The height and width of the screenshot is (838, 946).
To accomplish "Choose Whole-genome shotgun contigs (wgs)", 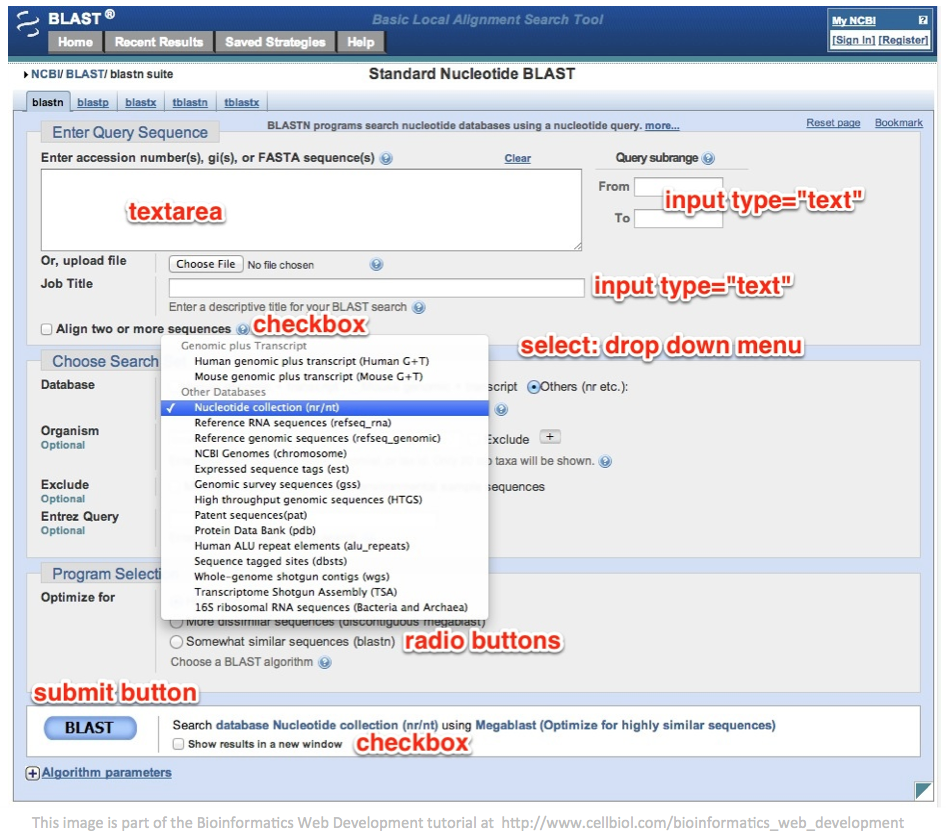I will (325, 577).
